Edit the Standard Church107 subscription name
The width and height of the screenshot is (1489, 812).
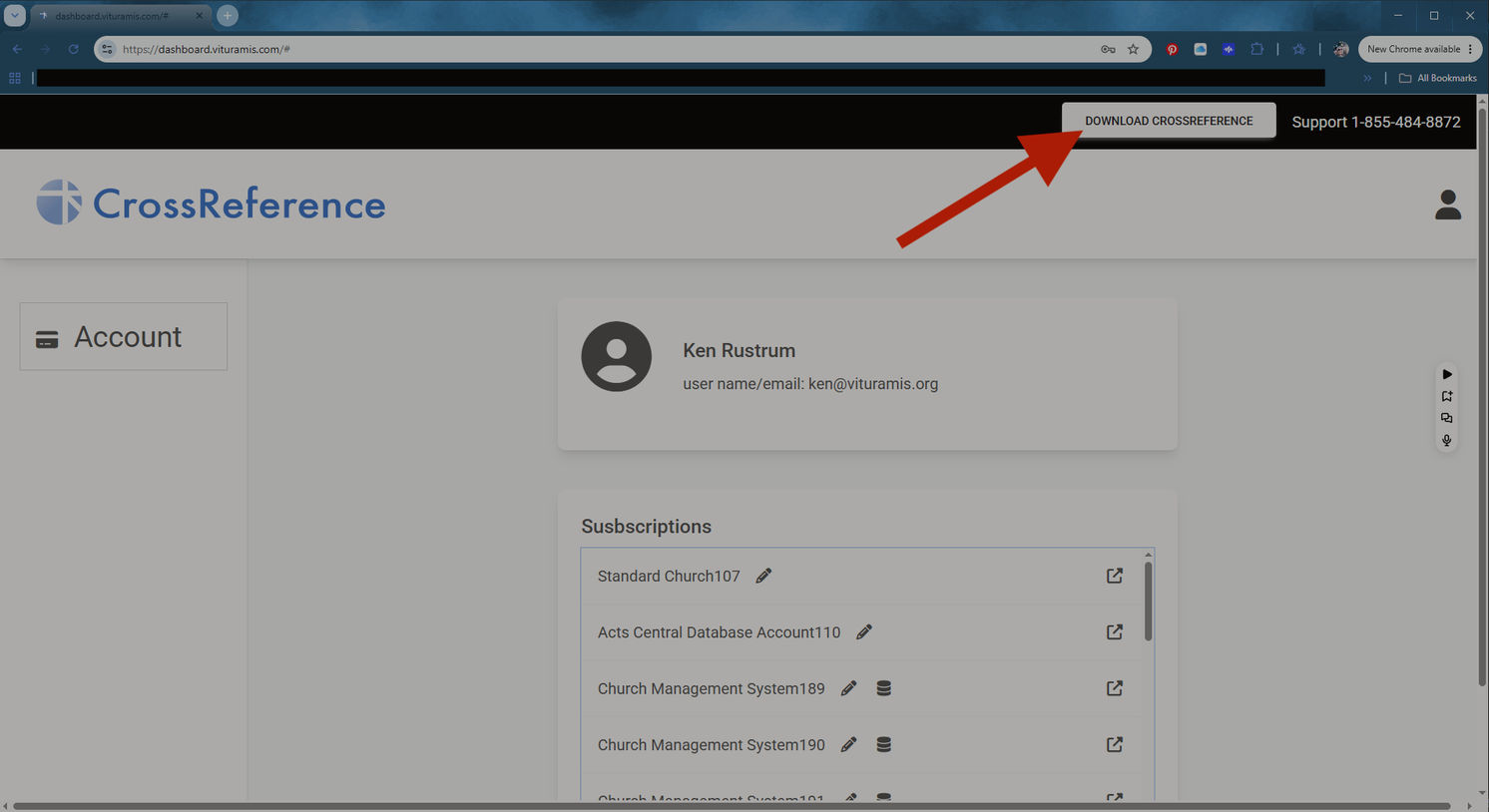click(763, 576)
